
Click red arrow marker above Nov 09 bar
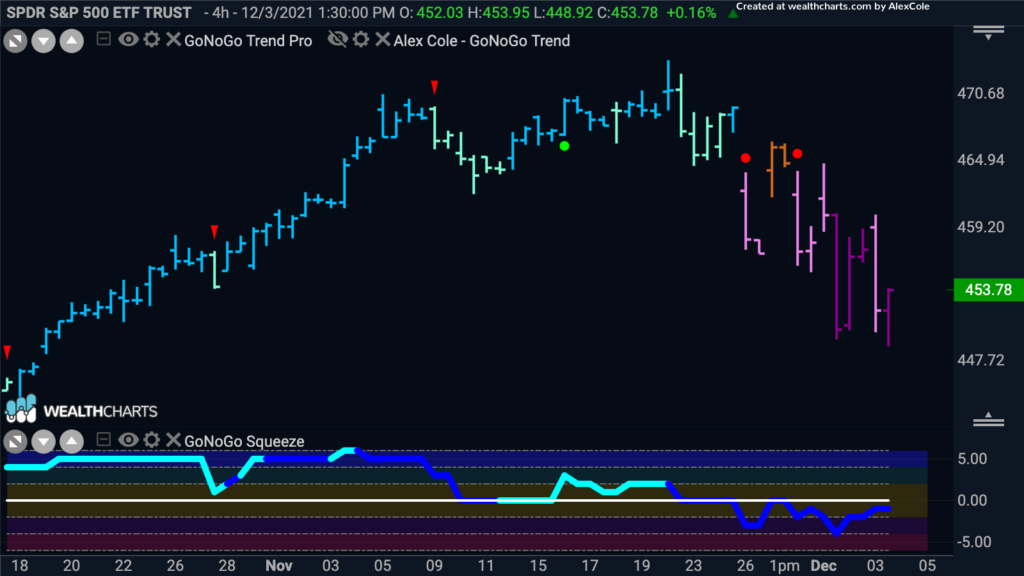434,87
